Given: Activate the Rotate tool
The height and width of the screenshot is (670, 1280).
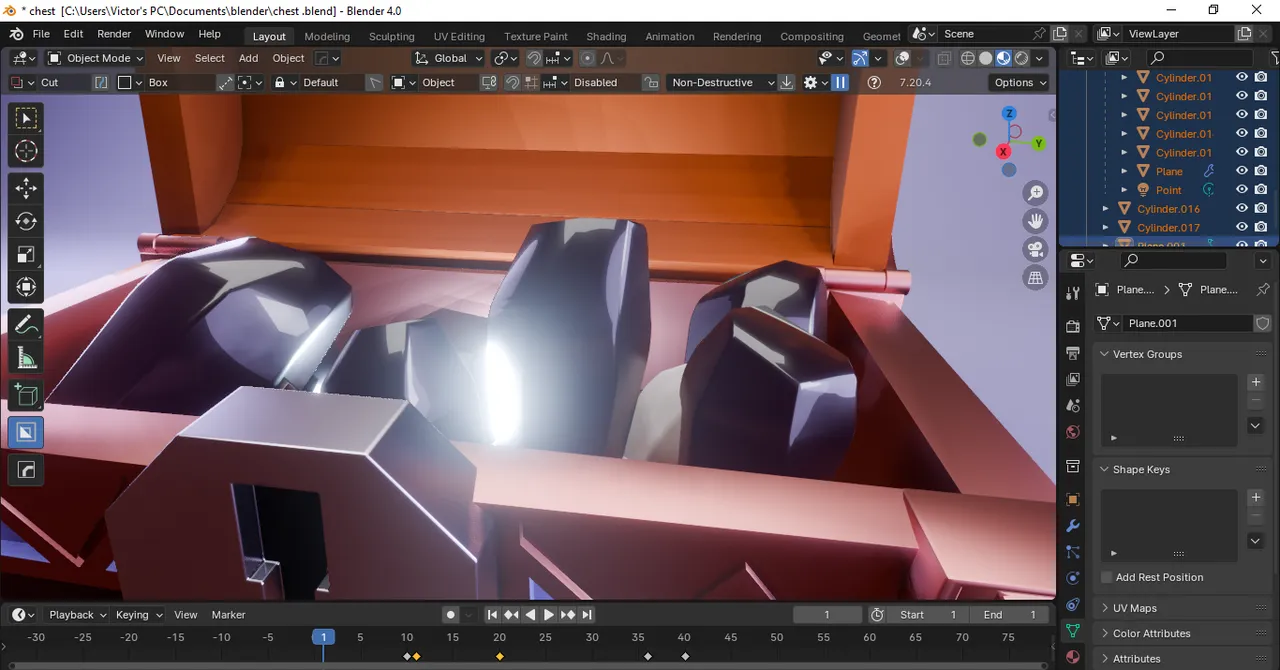Looking at the screenshot, I should click(x=26, y=221).
